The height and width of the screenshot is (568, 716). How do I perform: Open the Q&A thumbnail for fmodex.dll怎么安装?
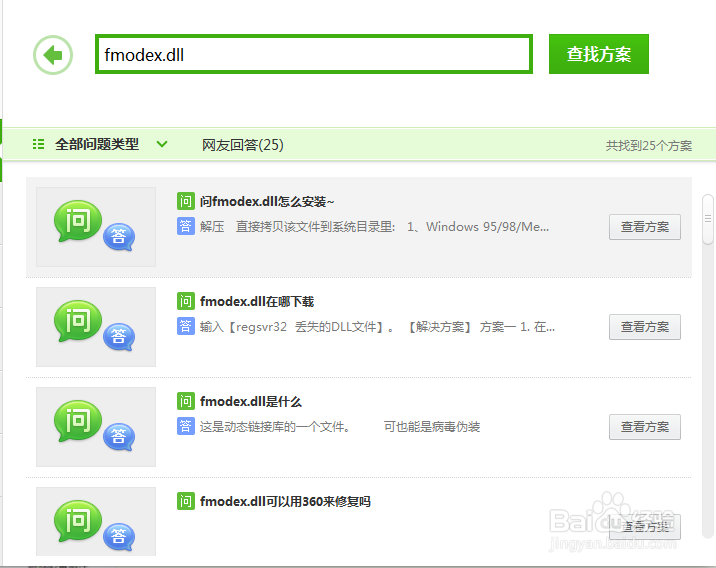[x=96, y=226]
